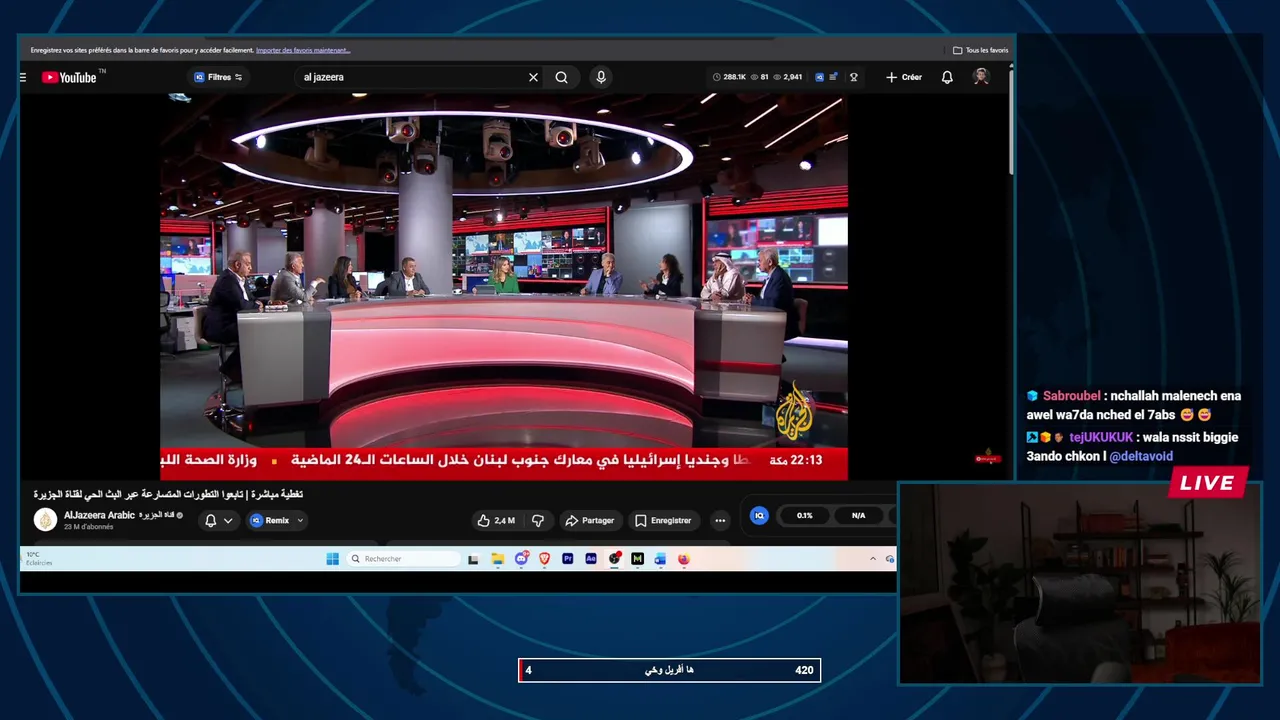The image size is (1280, 720).
Task: Clear the search query with the X
Action: click(x=533, y=77)
